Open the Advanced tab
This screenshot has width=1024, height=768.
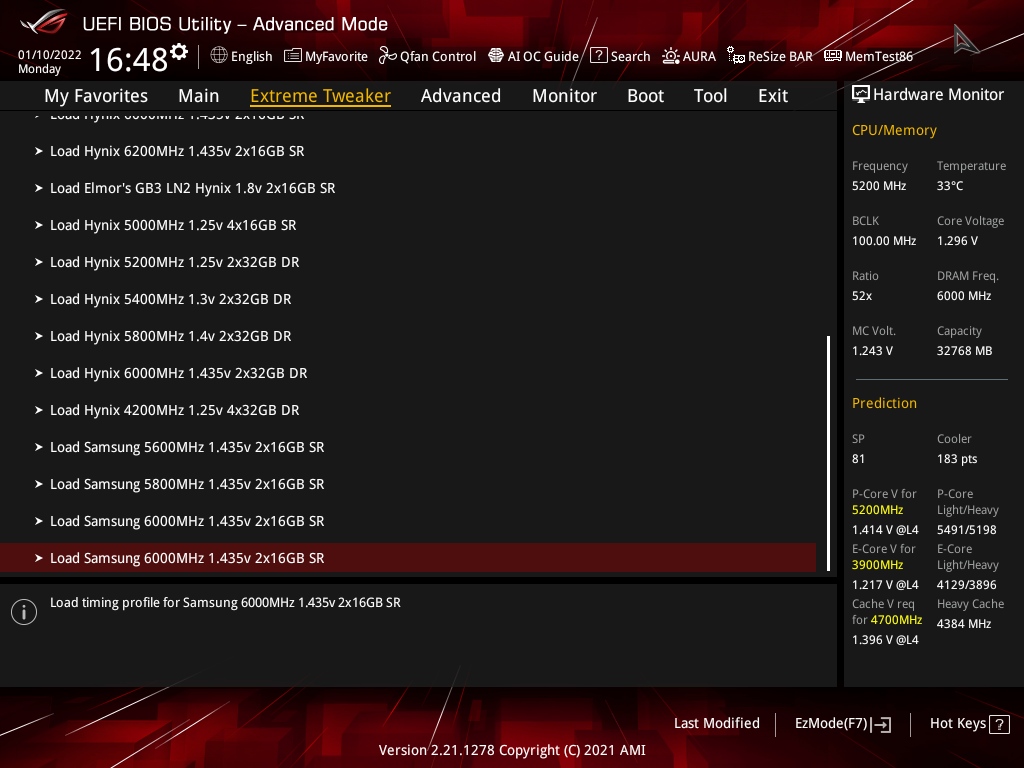coord(461,96)
